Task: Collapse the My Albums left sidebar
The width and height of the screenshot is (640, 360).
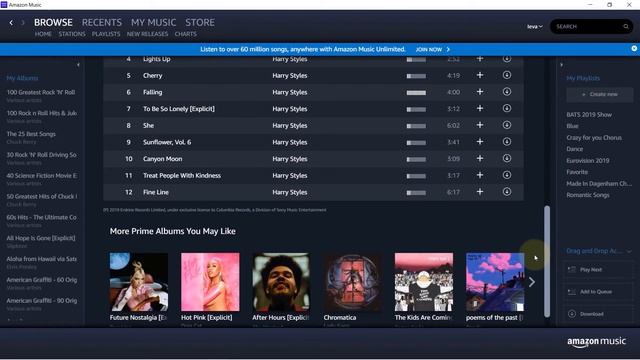Action: [x=78, y=65]
